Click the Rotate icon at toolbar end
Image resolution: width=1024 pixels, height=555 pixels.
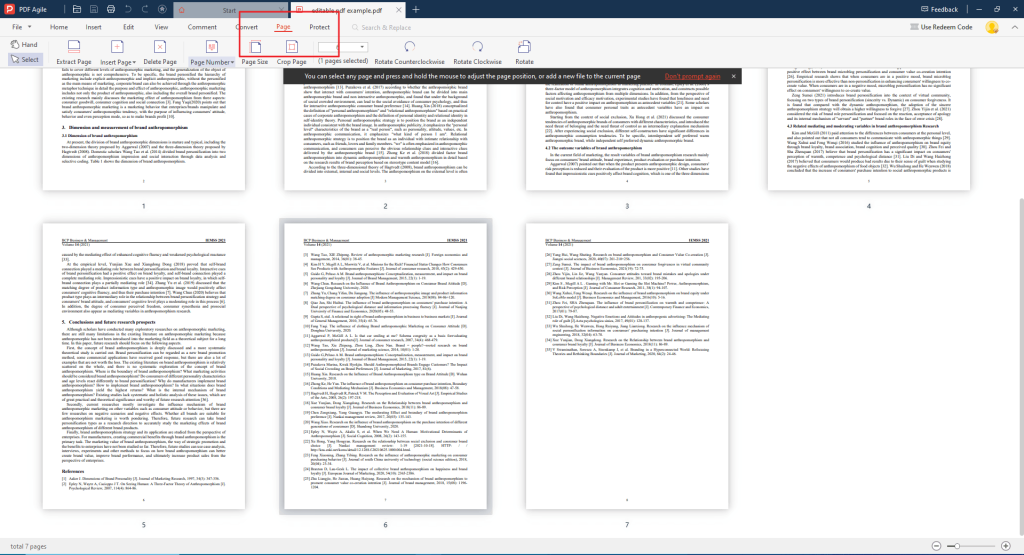[524, 47]
